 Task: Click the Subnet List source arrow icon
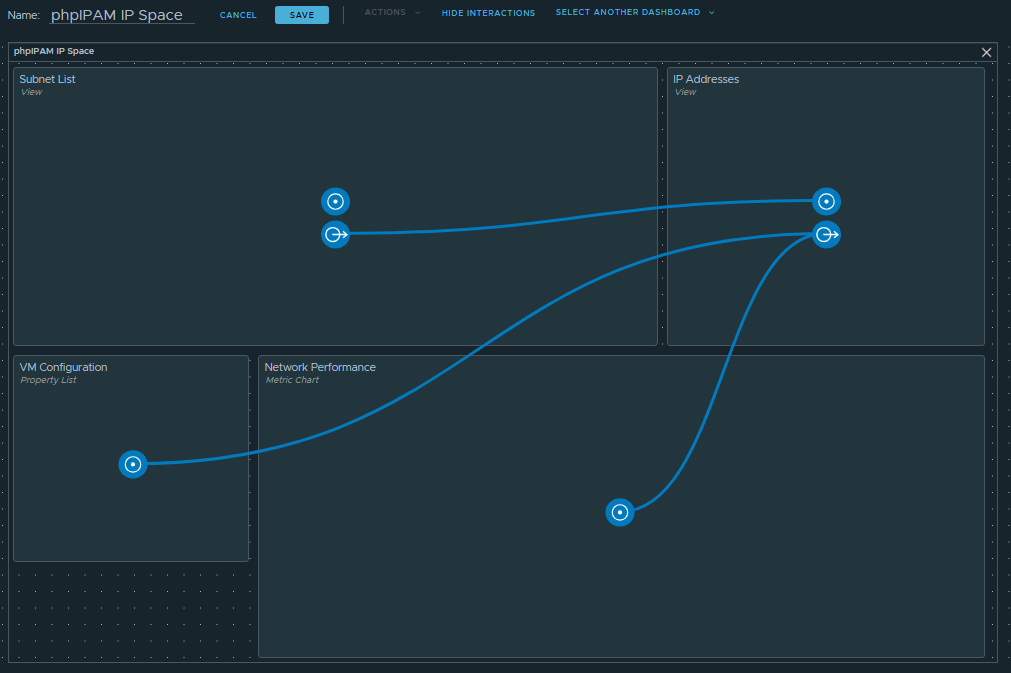point(336,234)
